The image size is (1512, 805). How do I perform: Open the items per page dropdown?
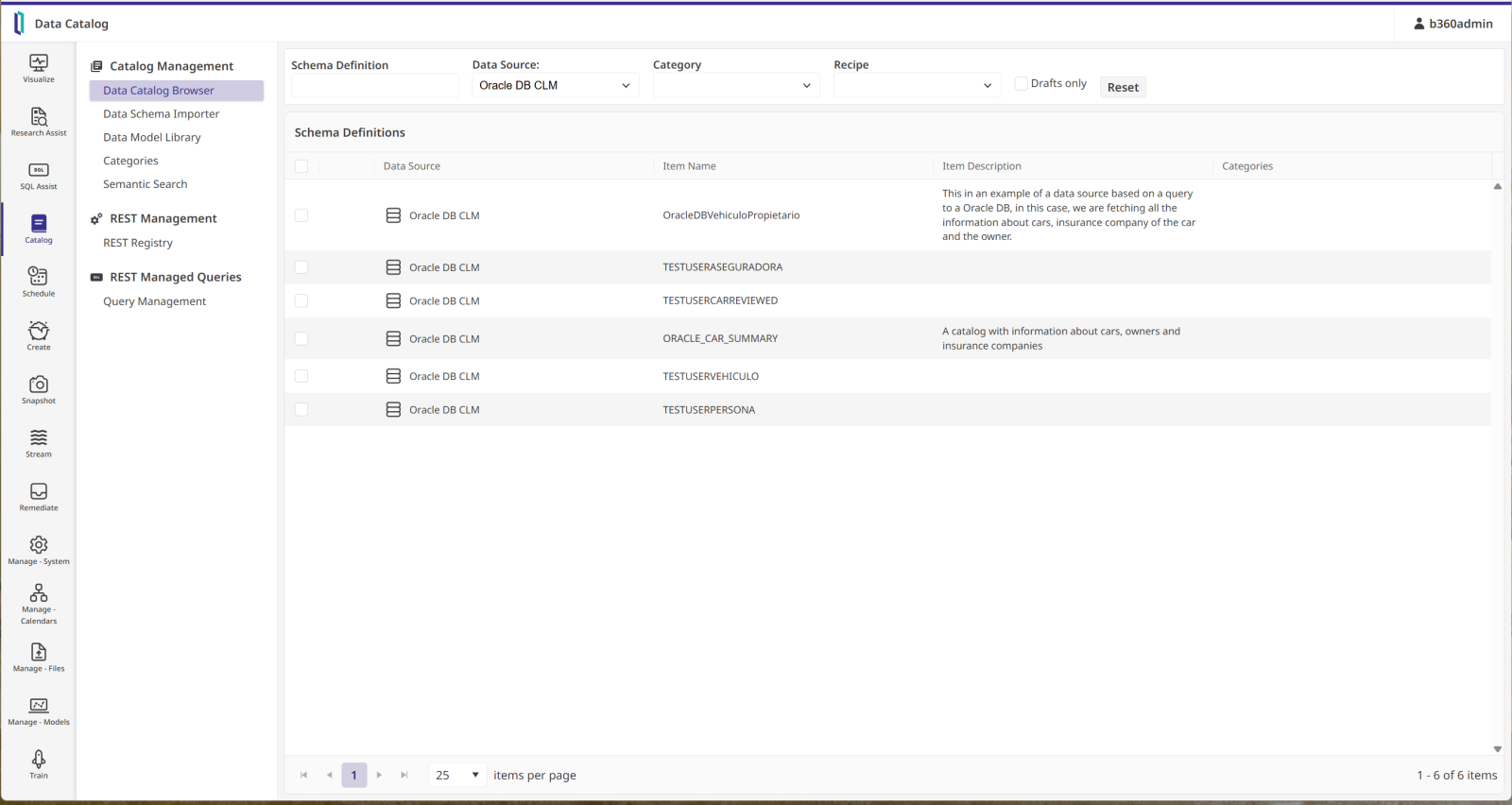tap(457, 776)
